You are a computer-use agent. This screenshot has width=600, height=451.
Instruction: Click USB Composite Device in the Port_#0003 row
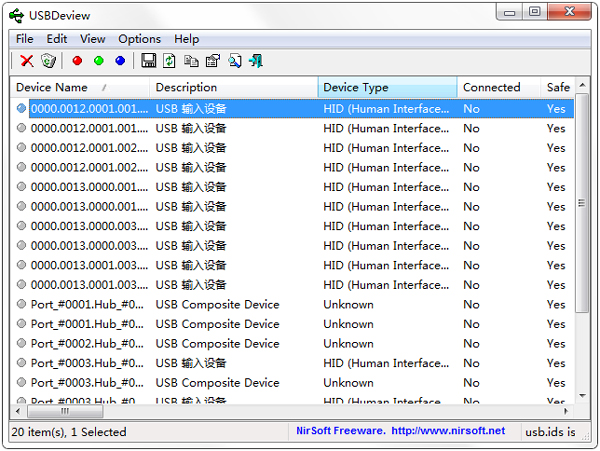tap(217, 383)
